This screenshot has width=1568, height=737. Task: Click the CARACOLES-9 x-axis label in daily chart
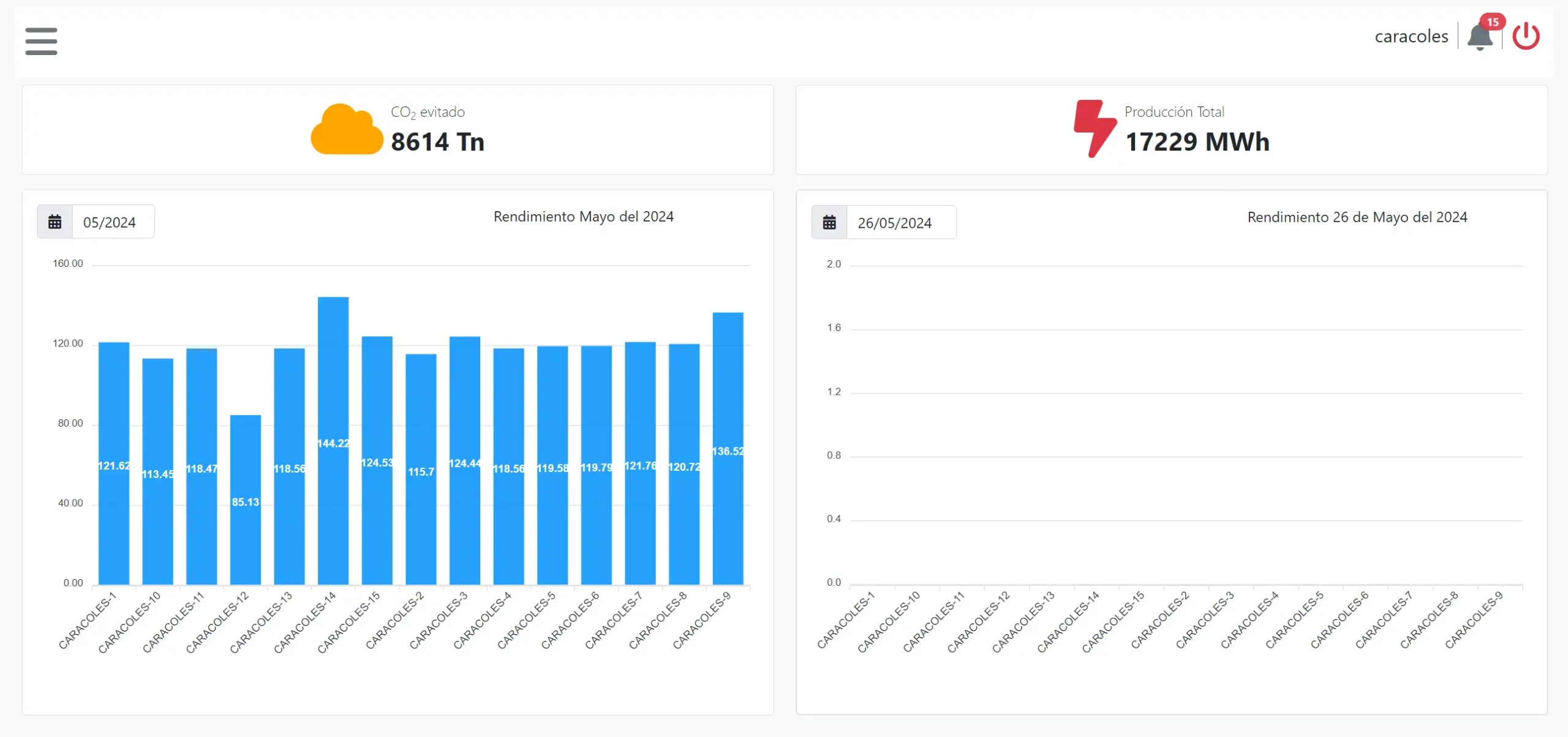click(x=1474, y=620)
